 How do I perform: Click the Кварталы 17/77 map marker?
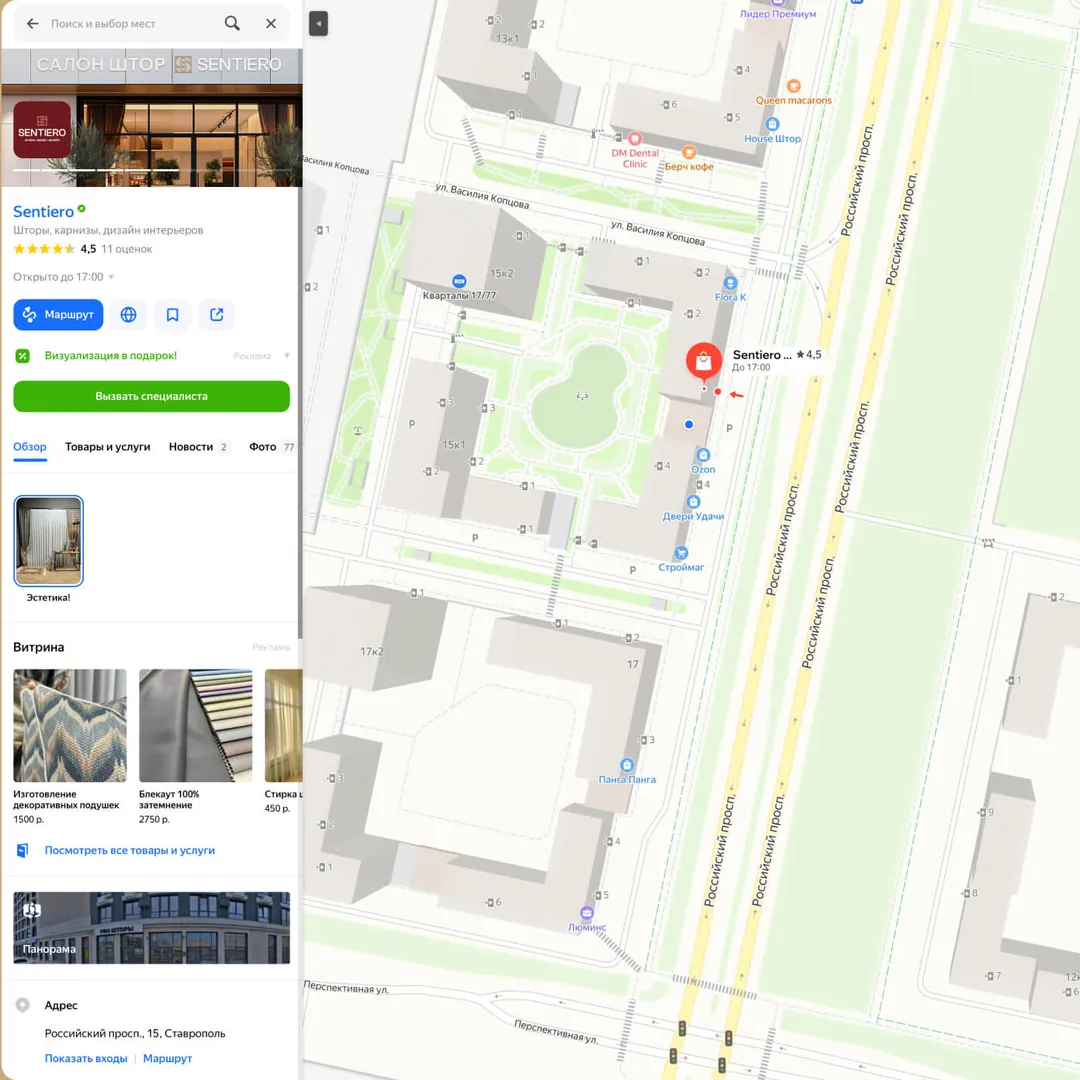click(459, 281)
